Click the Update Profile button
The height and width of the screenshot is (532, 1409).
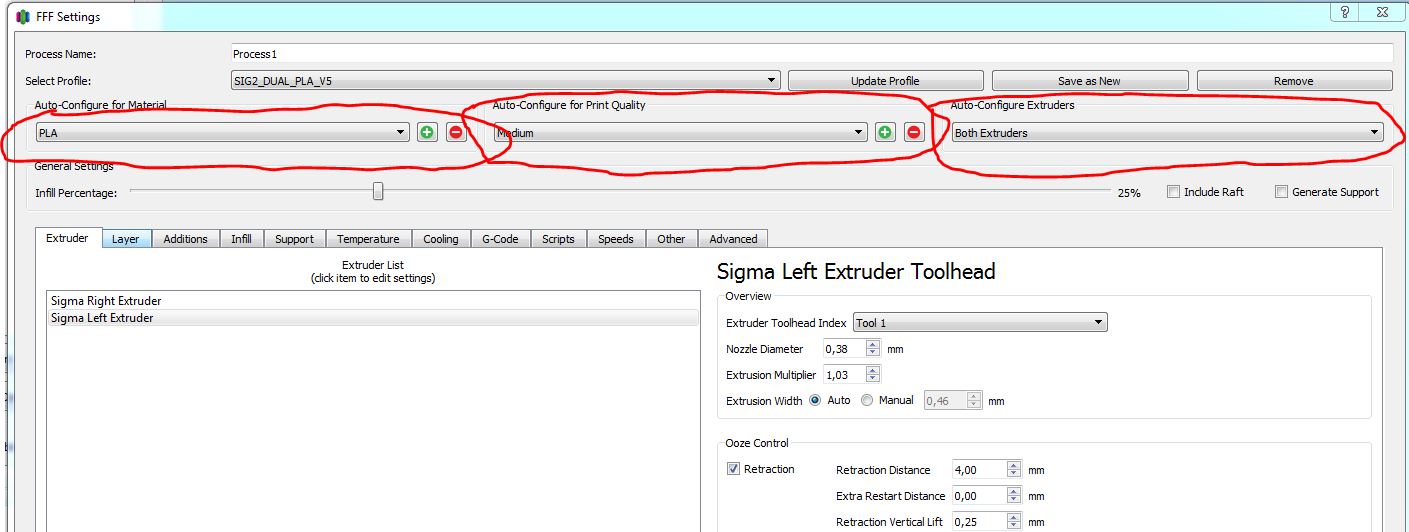(885, 80)
